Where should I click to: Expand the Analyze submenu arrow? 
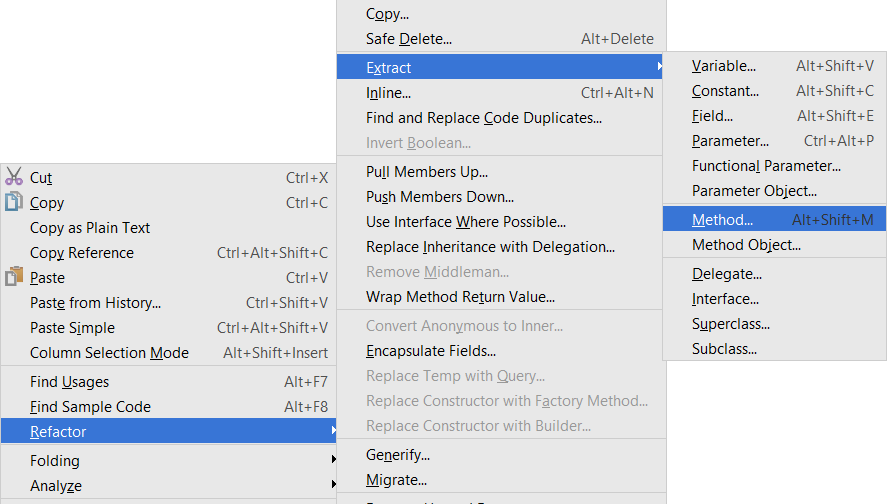tap(333, 486)
